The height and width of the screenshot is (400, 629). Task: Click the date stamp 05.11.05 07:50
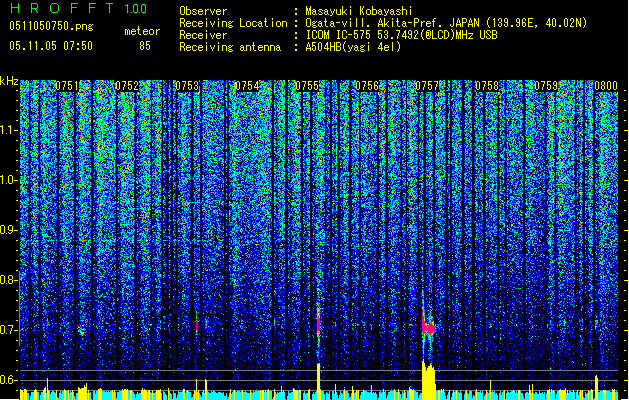point(51,46)
